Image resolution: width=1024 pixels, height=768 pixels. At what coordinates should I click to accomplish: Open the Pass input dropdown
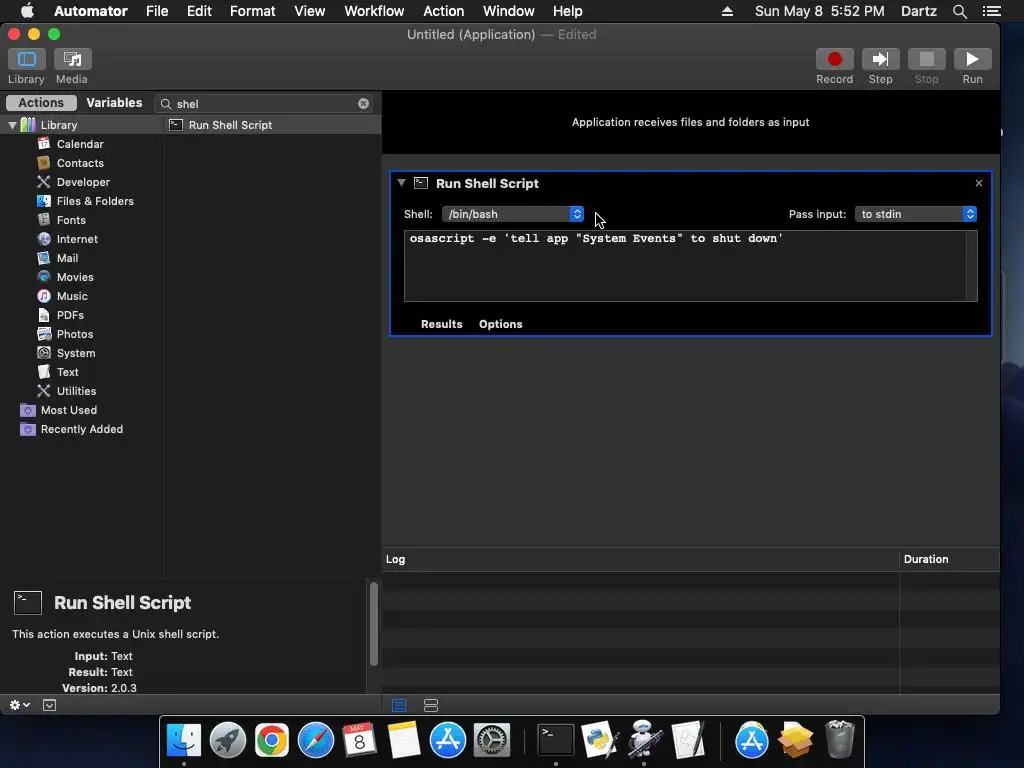tap(916, 214)
